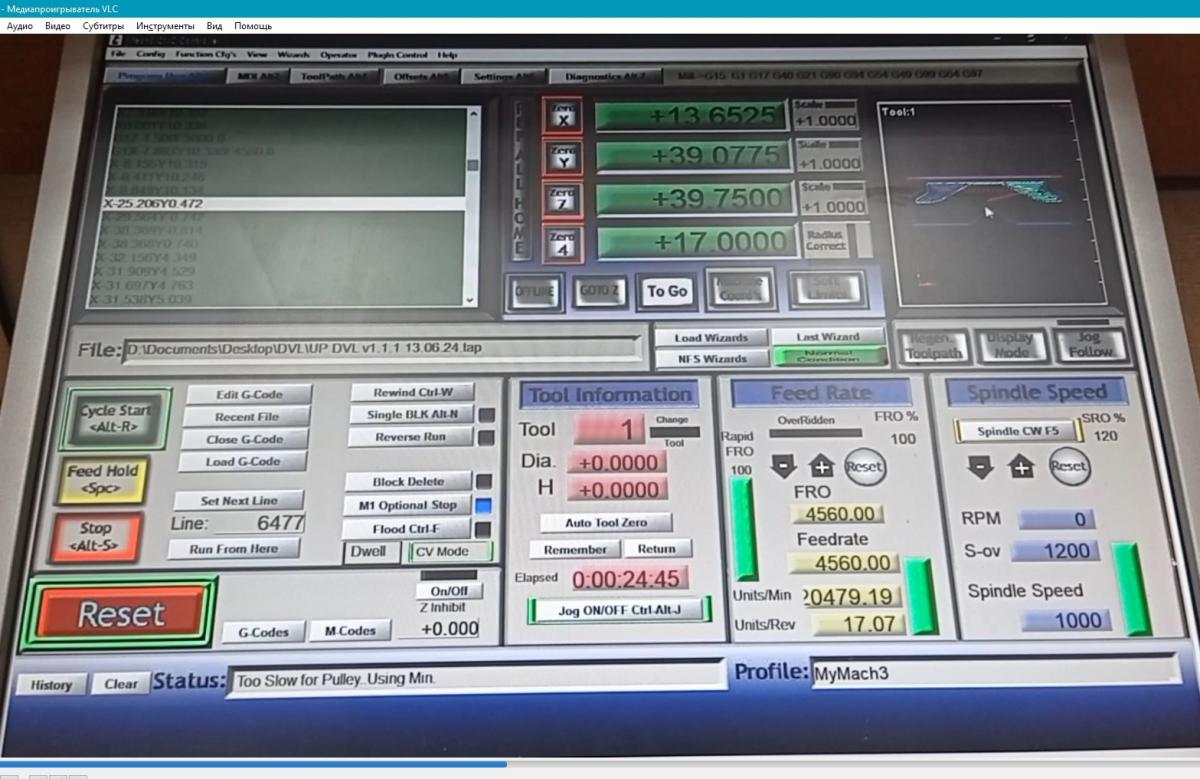Viewport: 1200px width, 779px height.
Task: Click the Line number field showing 6477
Action: [x=260, y=523]
